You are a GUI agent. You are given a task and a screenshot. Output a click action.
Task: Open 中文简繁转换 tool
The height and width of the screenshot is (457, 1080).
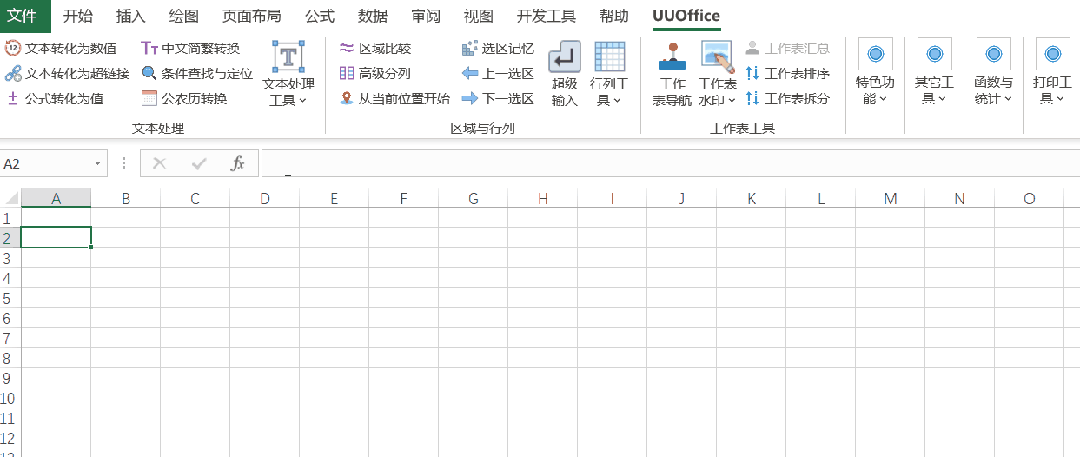pos(190,48)
